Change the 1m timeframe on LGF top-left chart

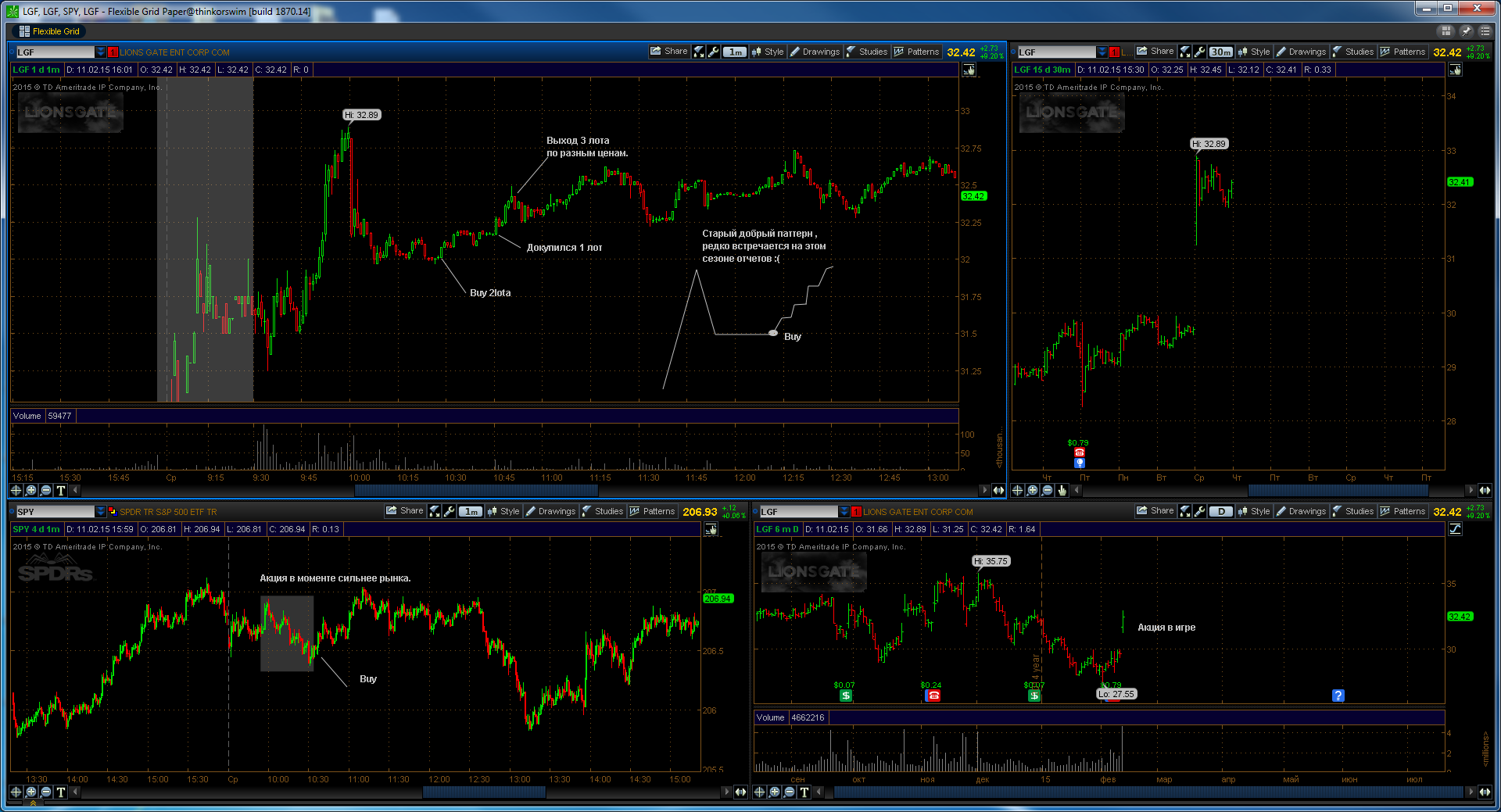click(x=735, y=52)
